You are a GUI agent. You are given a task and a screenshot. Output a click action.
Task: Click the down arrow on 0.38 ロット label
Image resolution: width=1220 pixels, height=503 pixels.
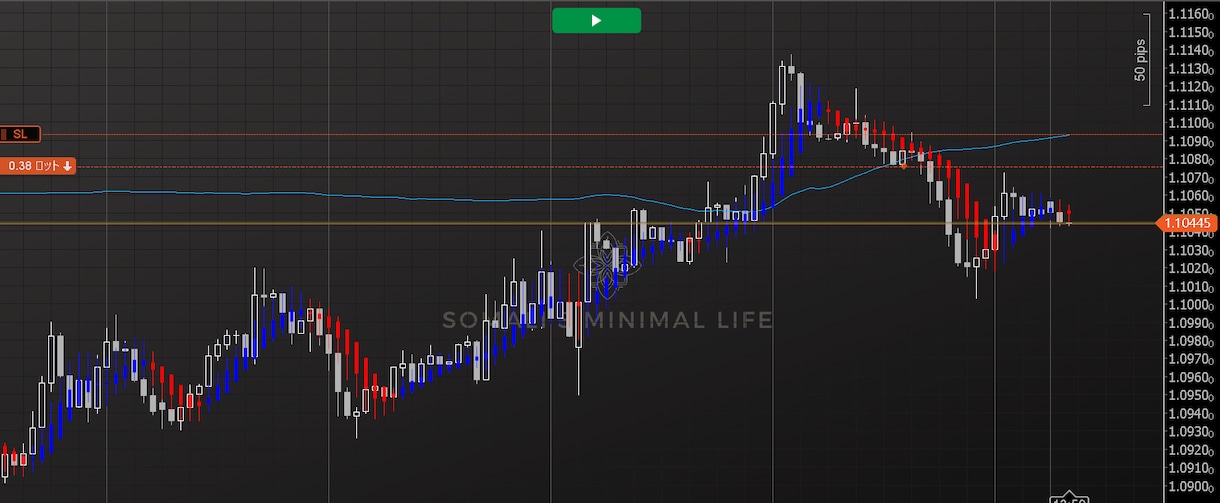click(67, 166)
